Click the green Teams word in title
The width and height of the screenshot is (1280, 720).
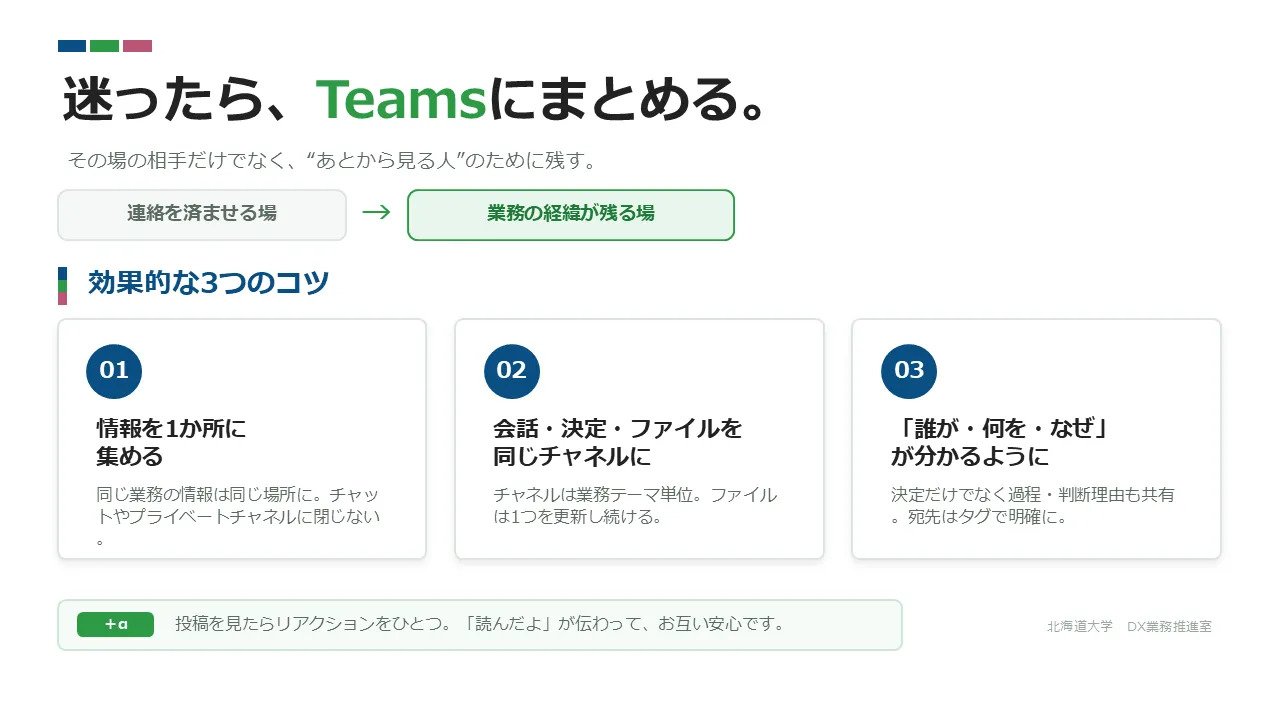point(401,100)
